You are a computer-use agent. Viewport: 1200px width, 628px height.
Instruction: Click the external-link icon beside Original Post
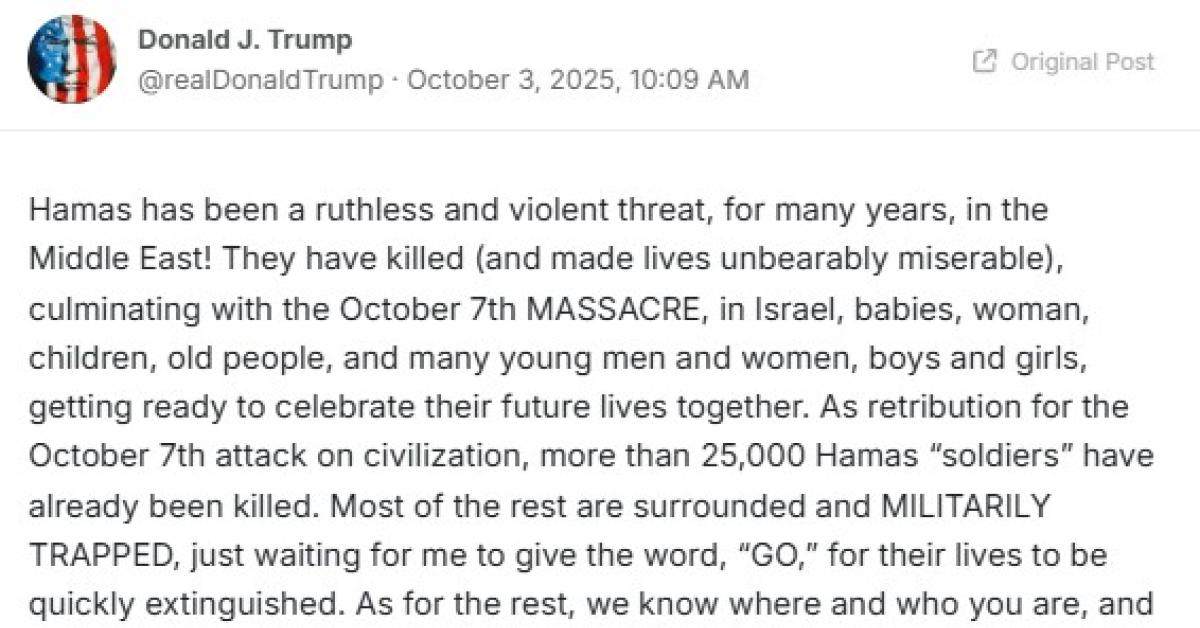(x=985, y=61)
